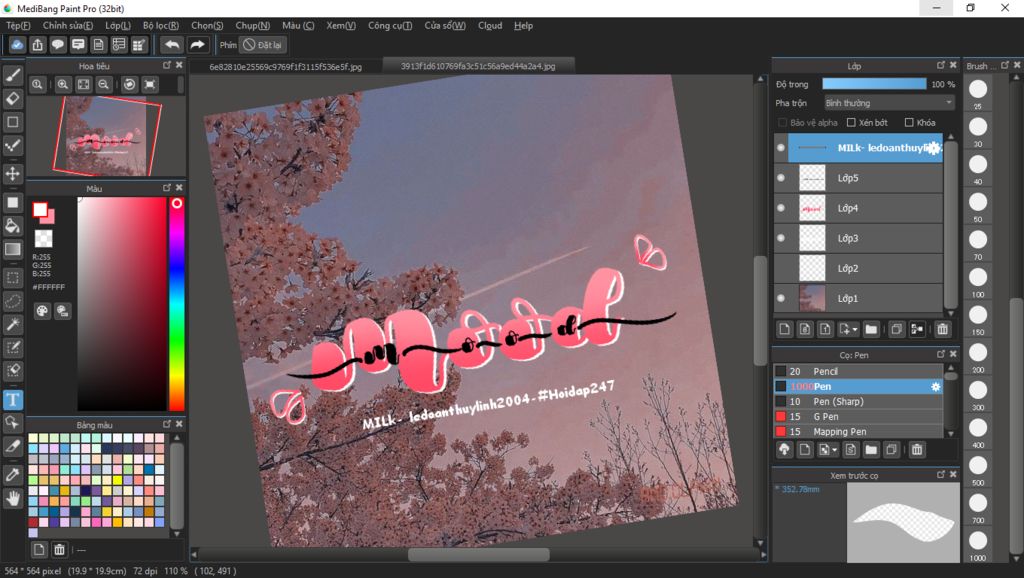This screenshot has height=578, width=1024.
Task: Select the Magic Wand tool
Action: pos(12,324)
